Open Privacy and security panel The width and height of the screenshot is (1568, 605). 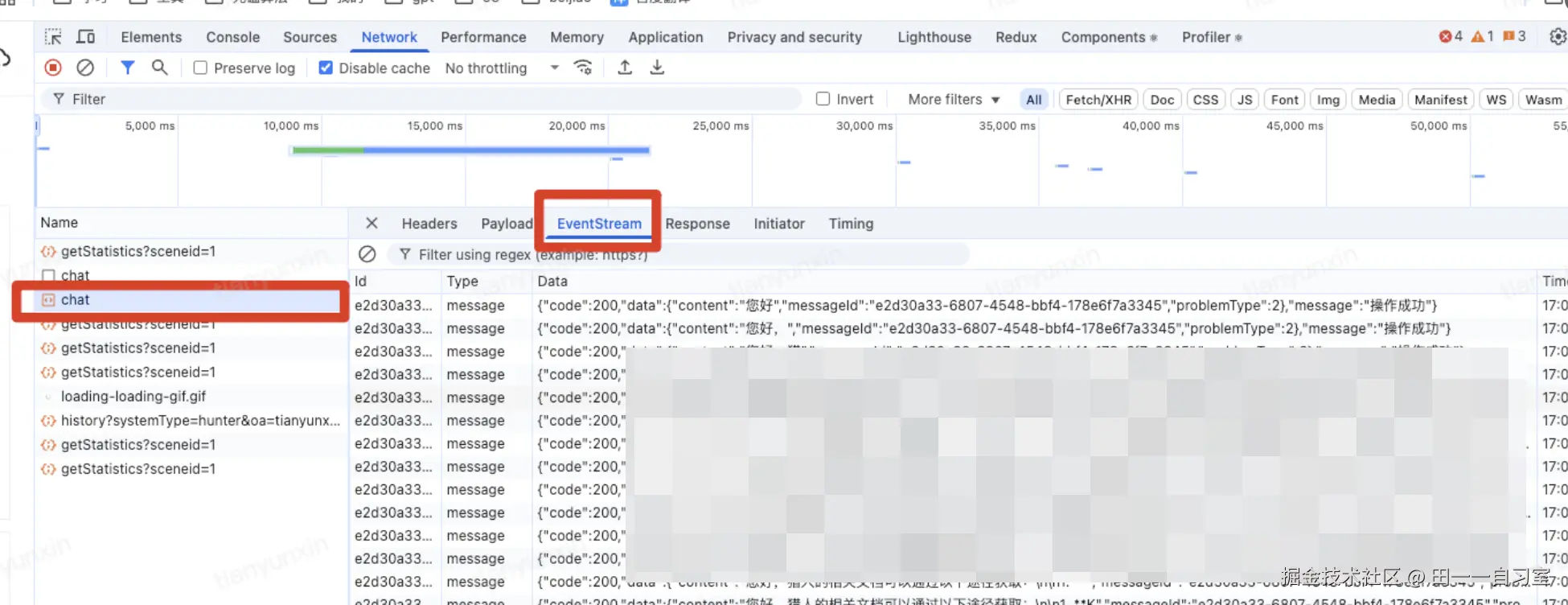click(794, 37)
